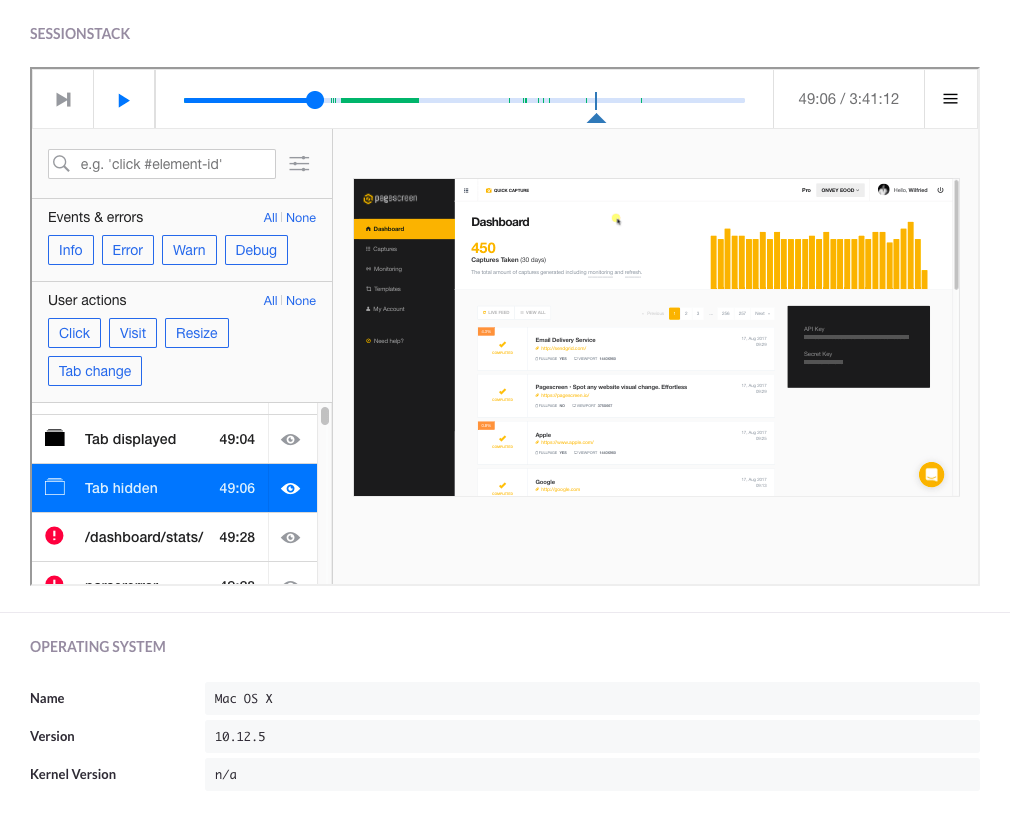Toggle the eye icon for Tab displayed
This screenshot has height=814, width=1010.
290,439
